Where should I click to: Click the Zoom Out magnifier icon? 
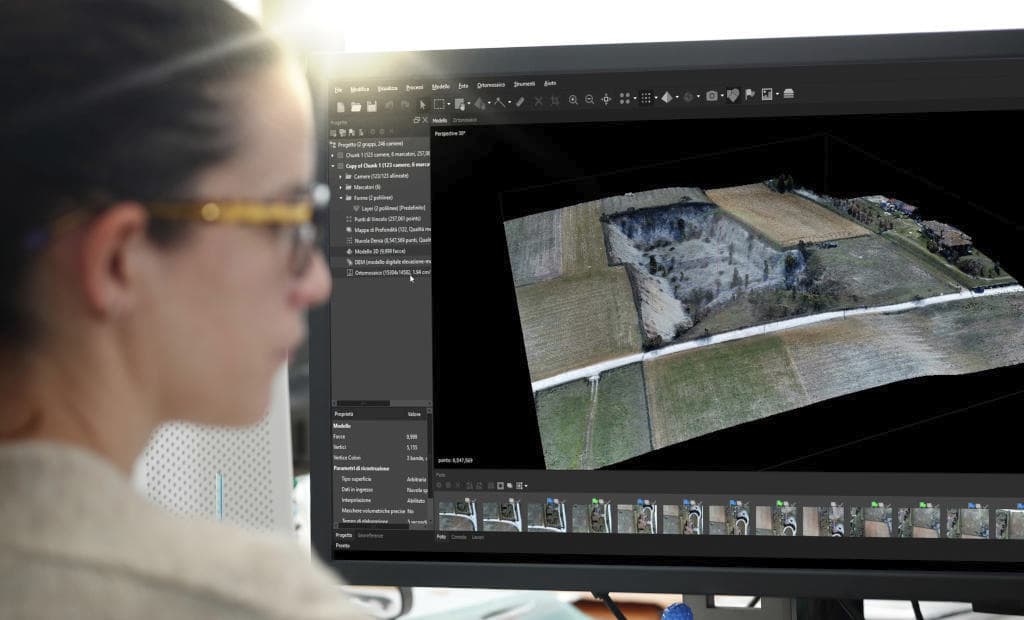[x=590, y=99]
